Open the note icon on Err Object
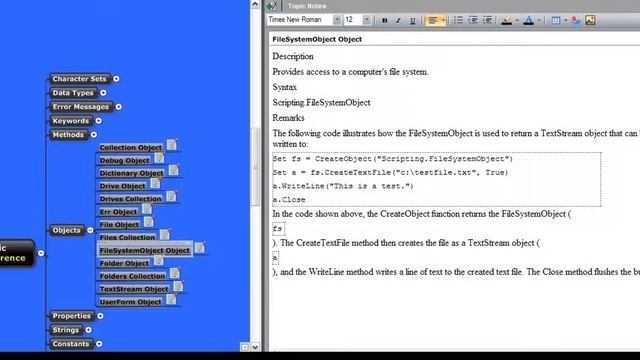Viewport: 640px width, 360px height. coord(147,209)
